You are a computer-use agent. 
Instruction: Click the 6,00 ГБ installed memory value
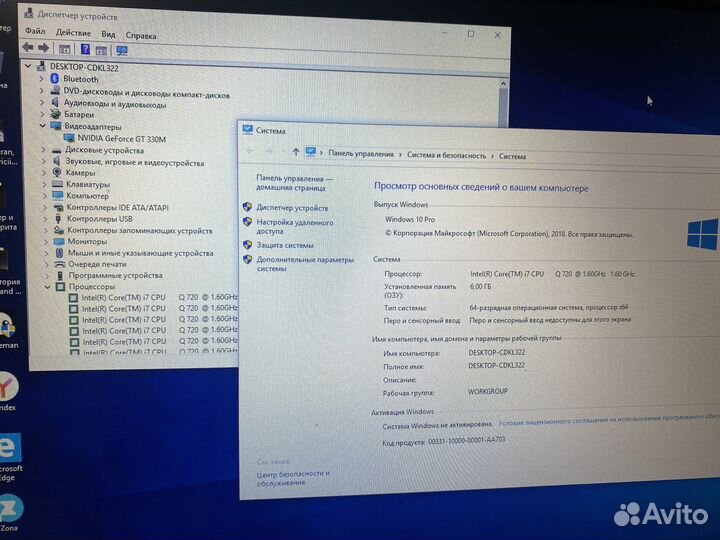click(480, 286)
